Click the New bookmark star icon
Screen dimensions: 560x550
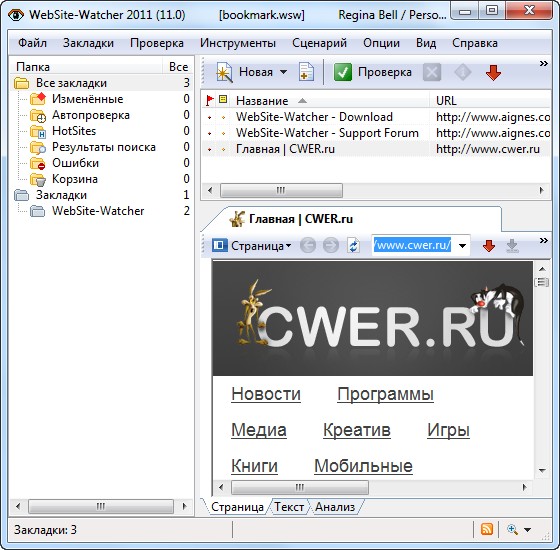224,72
